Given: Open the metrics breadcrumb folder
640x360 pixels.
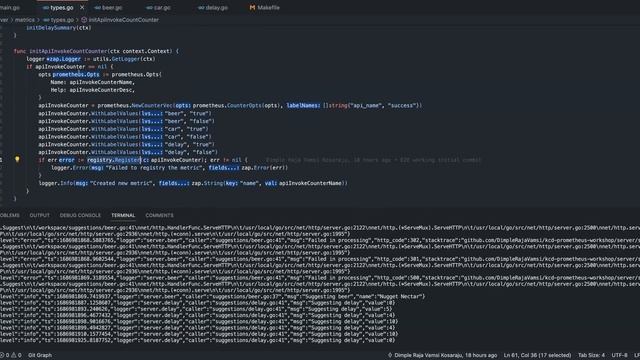Looking at the screenshot, I should coord(25,20).
